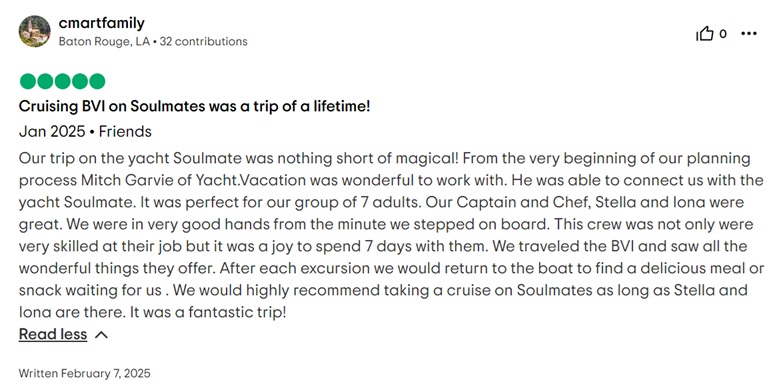Click the fifth green rating bubble
The height and width of the screenshot is (384, 769).
point(97,81)
